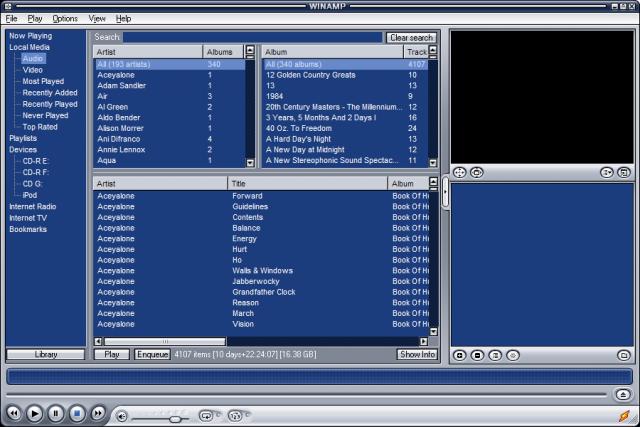
Task: Click the Clear search button
Action: click(411, 38)
